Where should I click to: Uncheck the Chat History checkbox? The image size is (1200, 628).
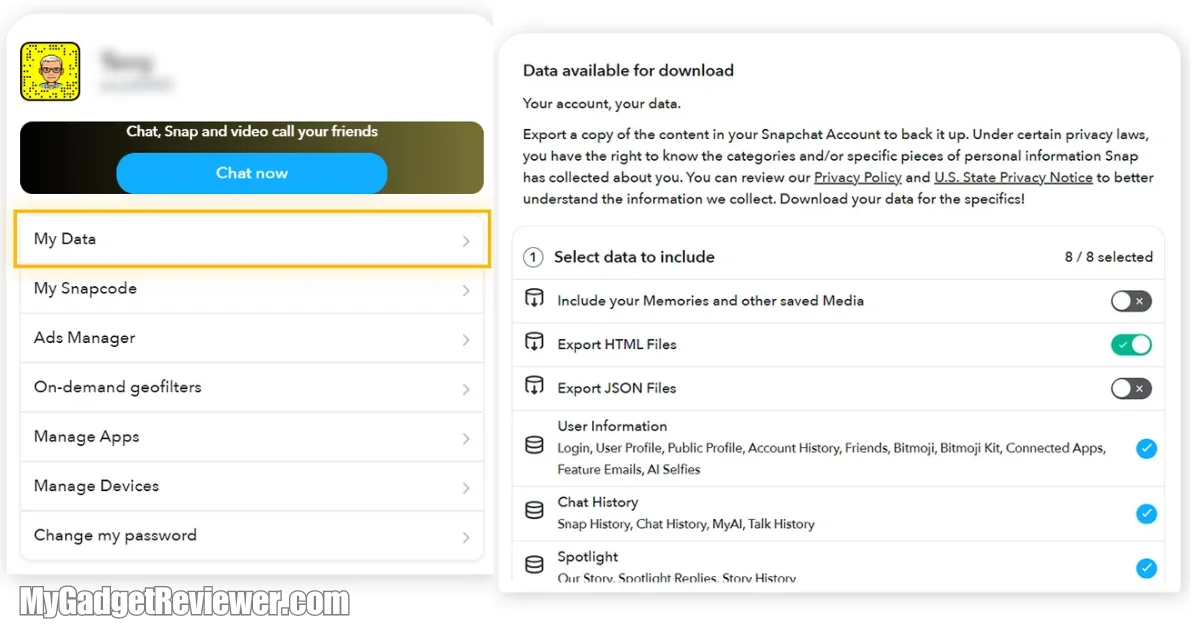click(1146, 514)
